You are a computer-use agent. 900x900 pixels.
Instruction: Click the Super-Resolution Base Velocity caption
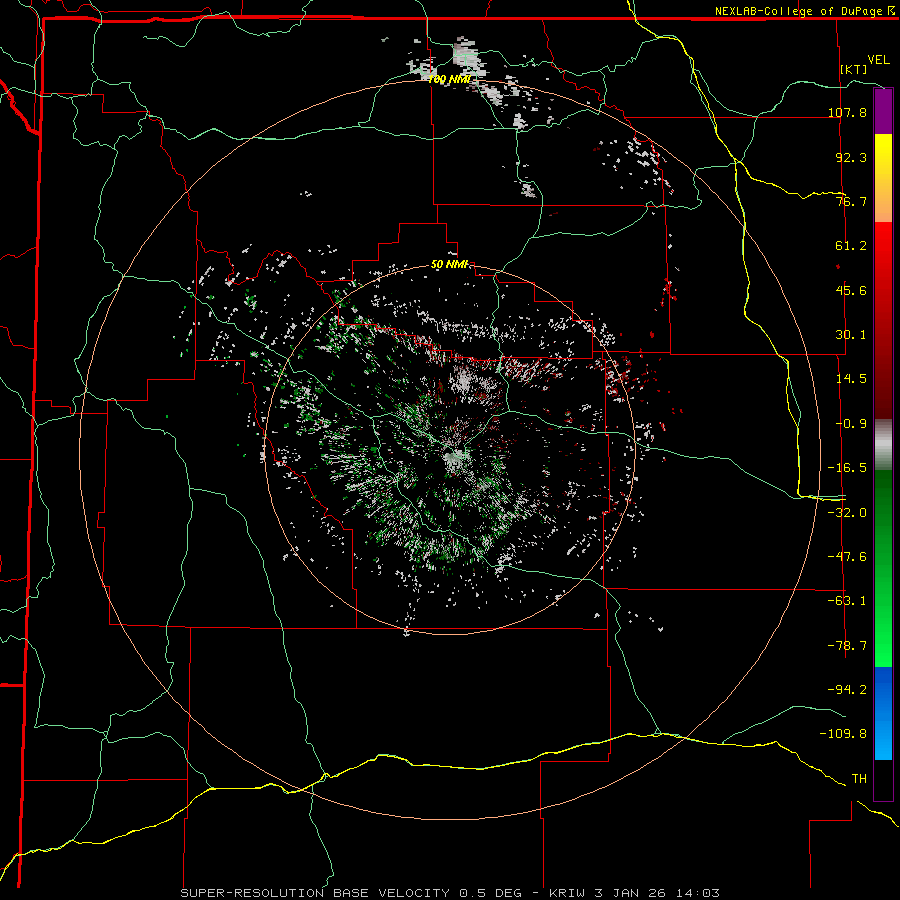tap(450, 893)
